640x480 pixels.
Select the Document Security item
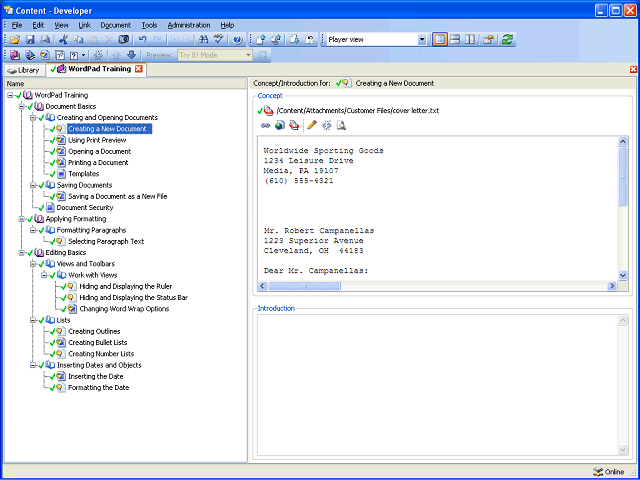click(85, 207)
